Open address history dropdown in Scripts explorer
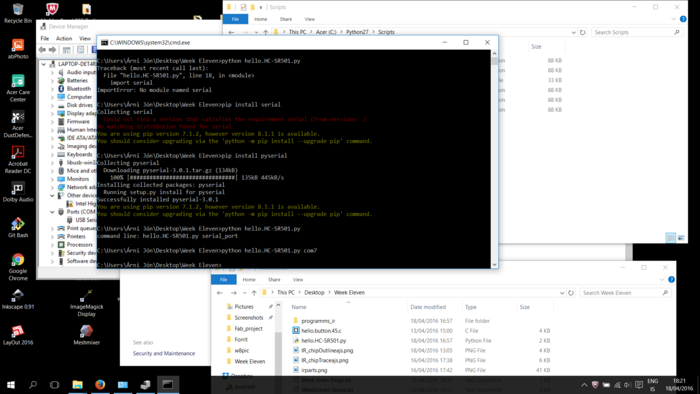Screen dimensions: 700x394 pyautogui.click(x=574, y=32)
